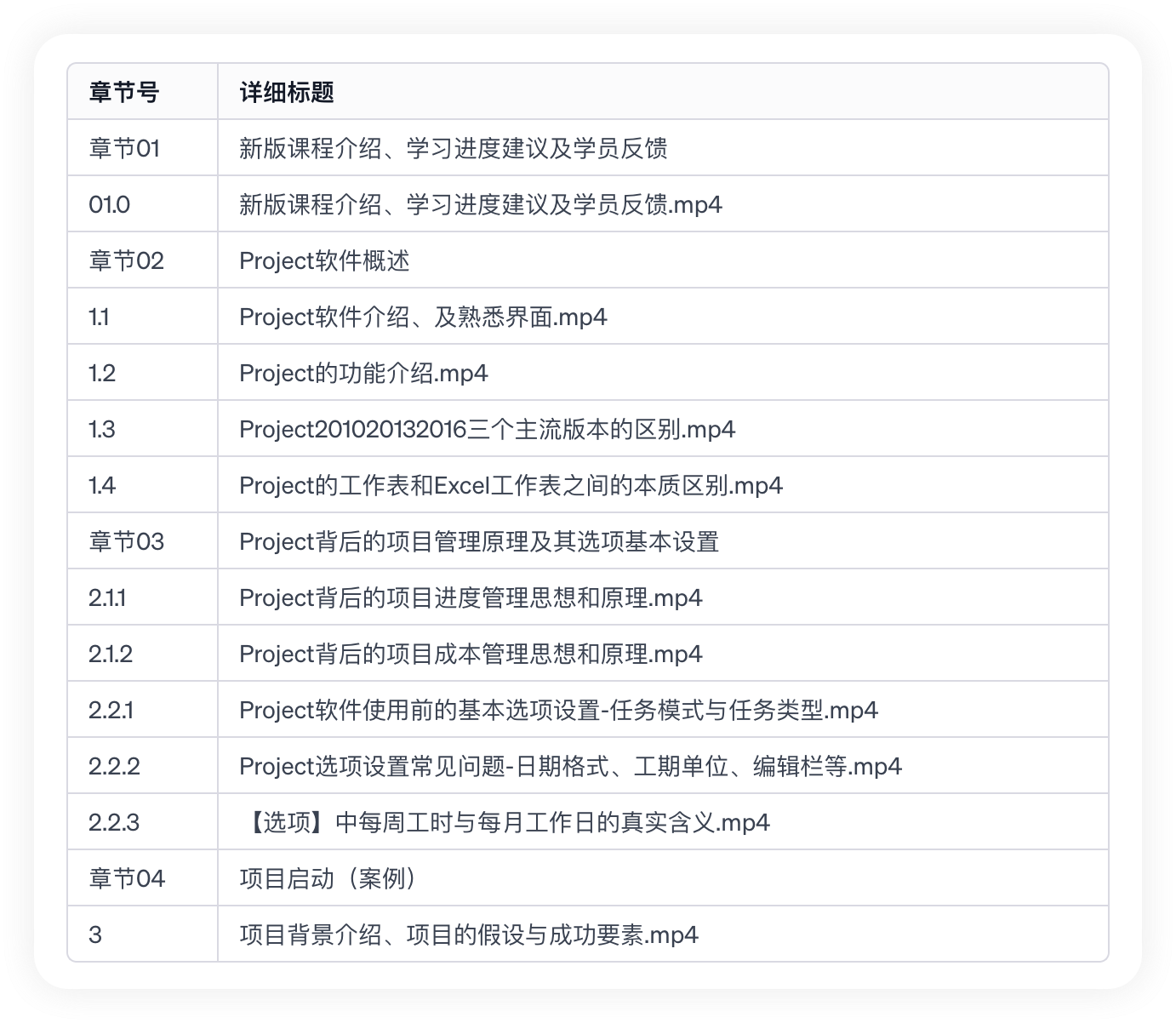The width and height of the screenshot is (1176, 1023).
Task: Click the 项目启动（案例） title
Action: coord(328,878)
